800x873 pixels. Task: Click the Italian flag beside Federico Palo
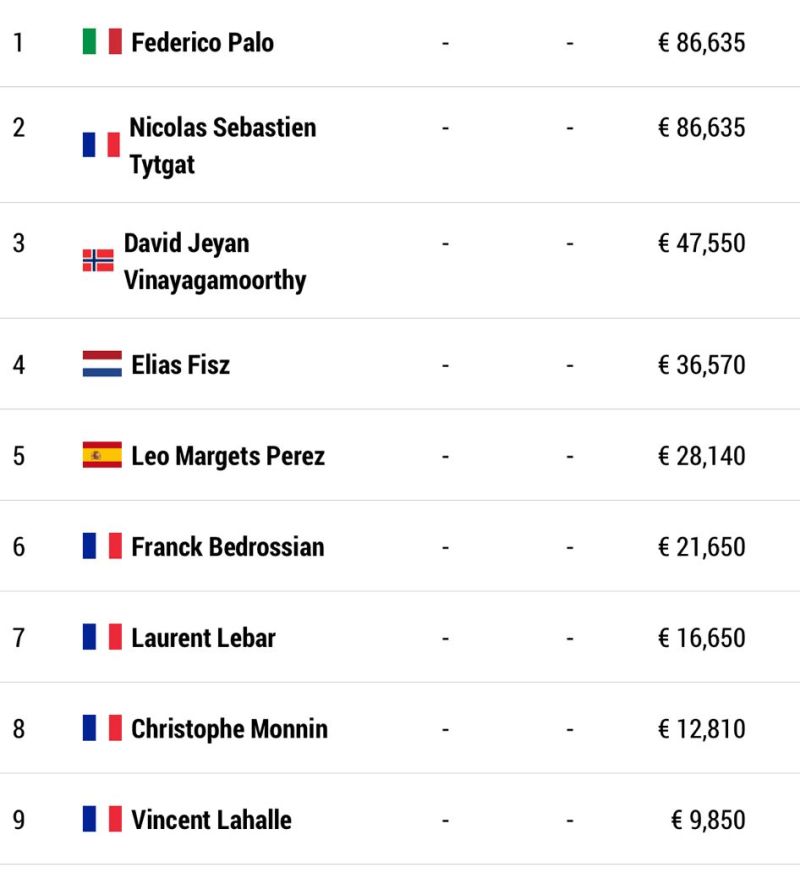click(102, 41)
